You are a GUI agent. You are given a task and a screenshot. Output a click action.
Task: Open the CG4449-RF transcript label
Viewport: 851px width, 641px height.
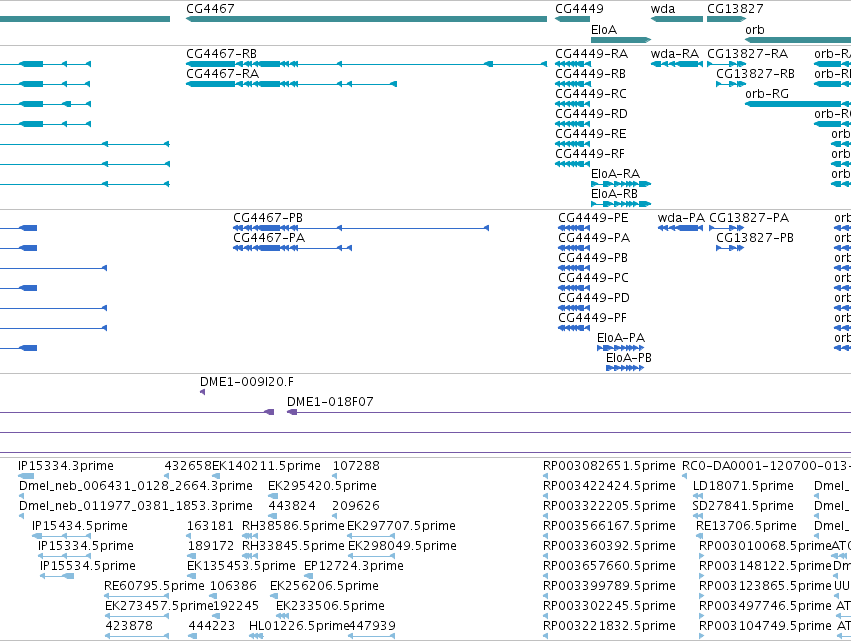[590, 154]
